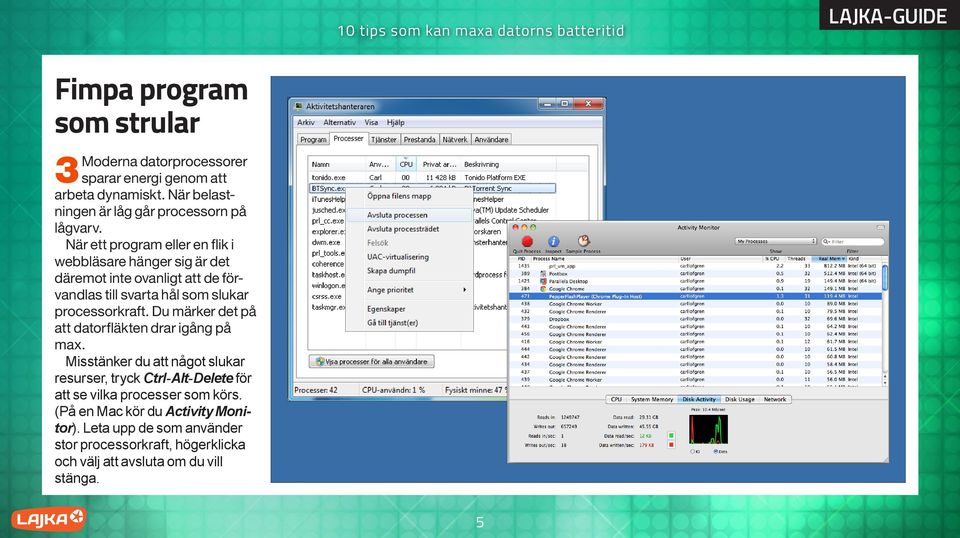Choose Avsluta processen from context menu
960x538 pixels.
[410, 215]
